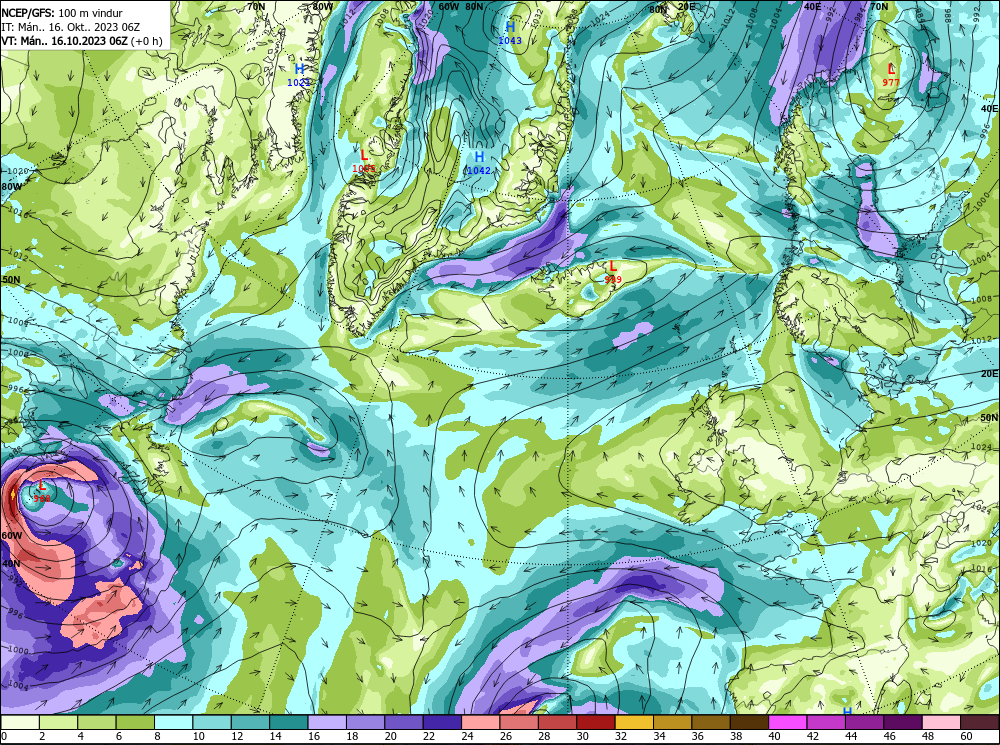1000x745 pixels.
Task: Click the pale yellow legend swatch between 0 and 2
Action: pyautogui.click(x=20, y=722)
